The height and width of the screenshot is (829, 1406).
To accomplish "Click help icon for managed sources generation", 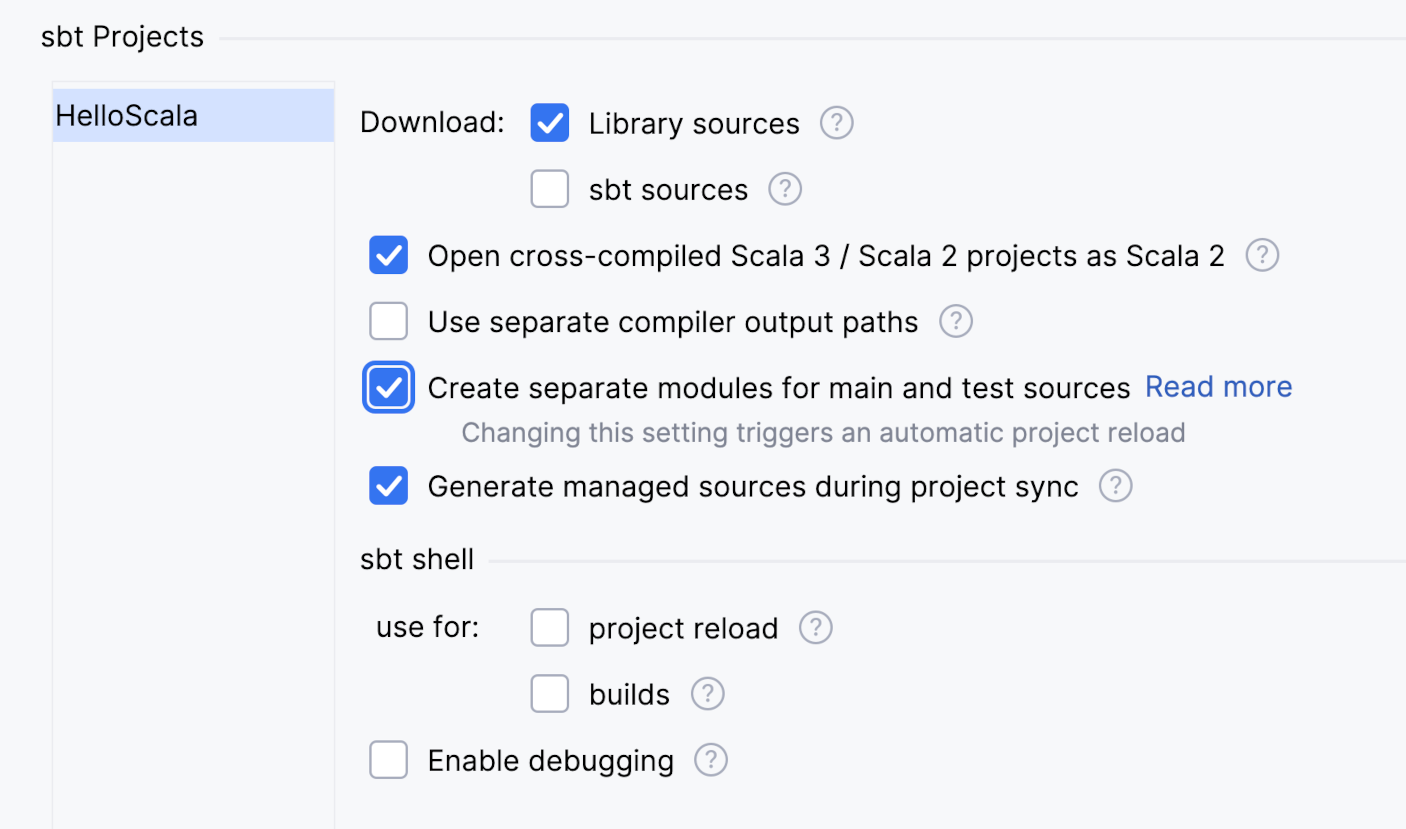I will click(1115, 486).
